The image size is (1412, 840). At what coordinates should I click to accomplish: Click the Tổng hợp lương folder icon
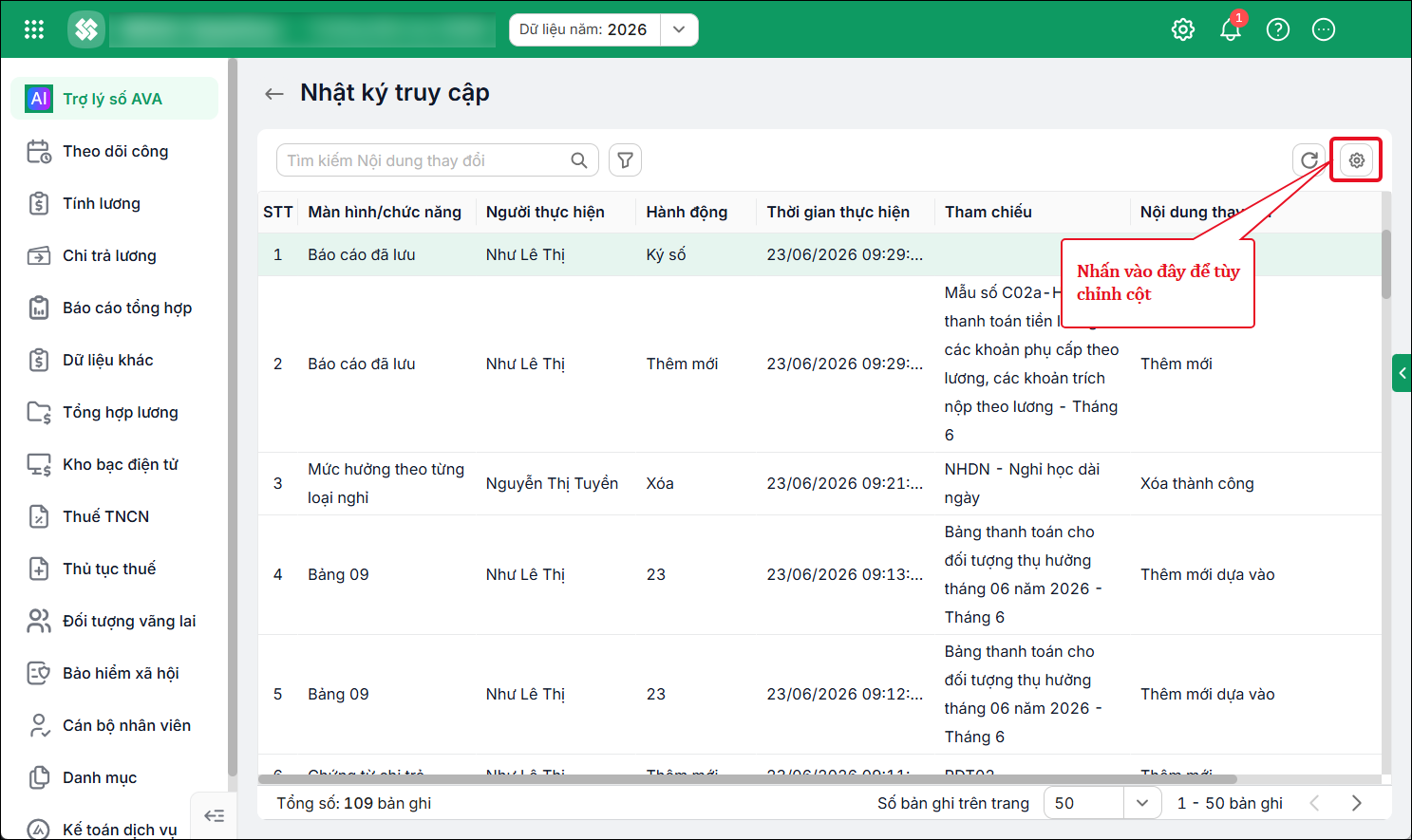[39, 412]
